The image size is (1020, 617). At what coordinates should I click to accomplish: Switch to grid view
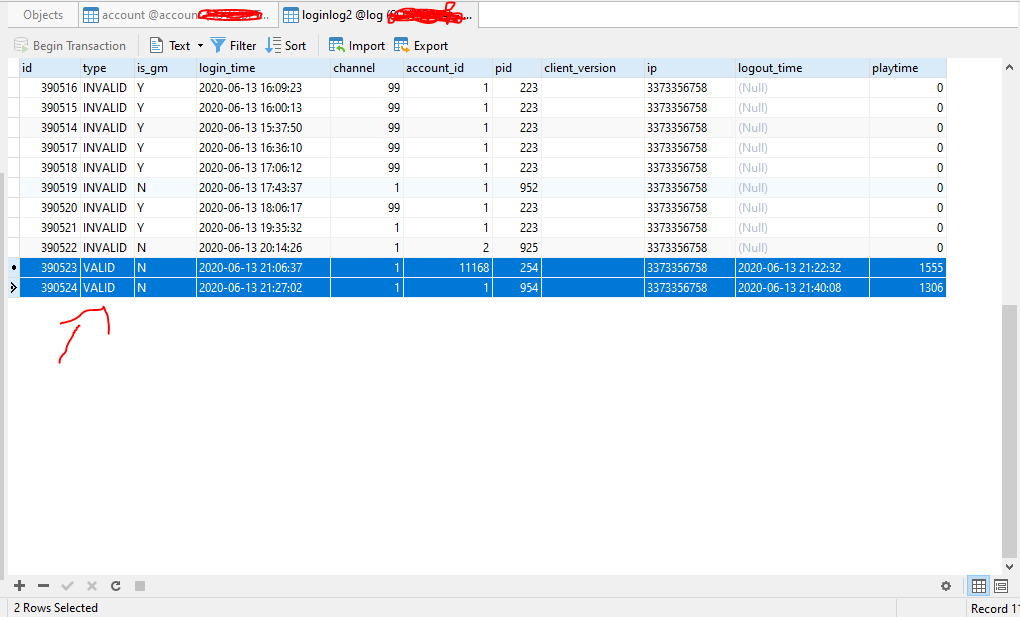click(978, 586)
